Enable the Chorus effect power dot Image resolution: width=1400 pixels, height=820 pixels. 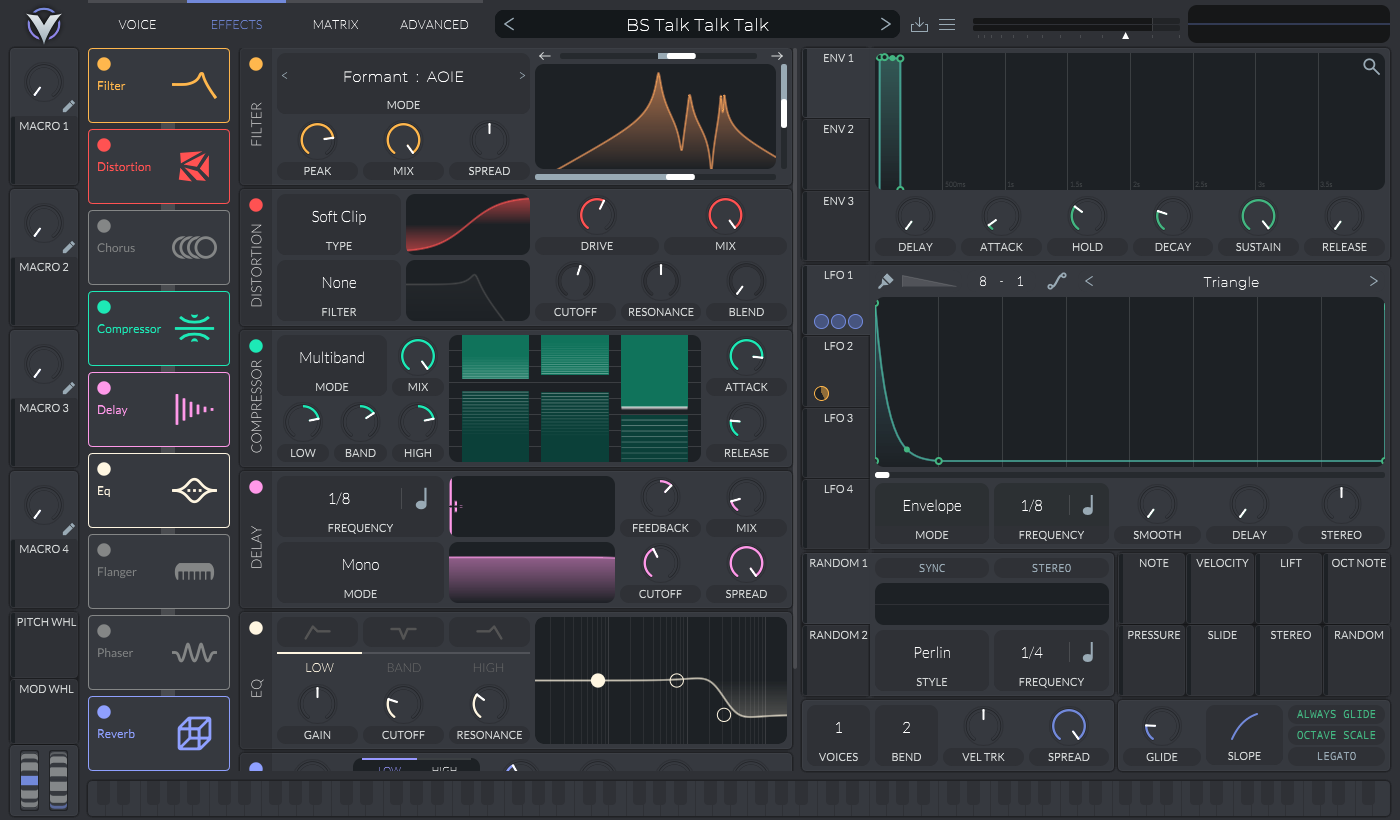tap(104, 226)
